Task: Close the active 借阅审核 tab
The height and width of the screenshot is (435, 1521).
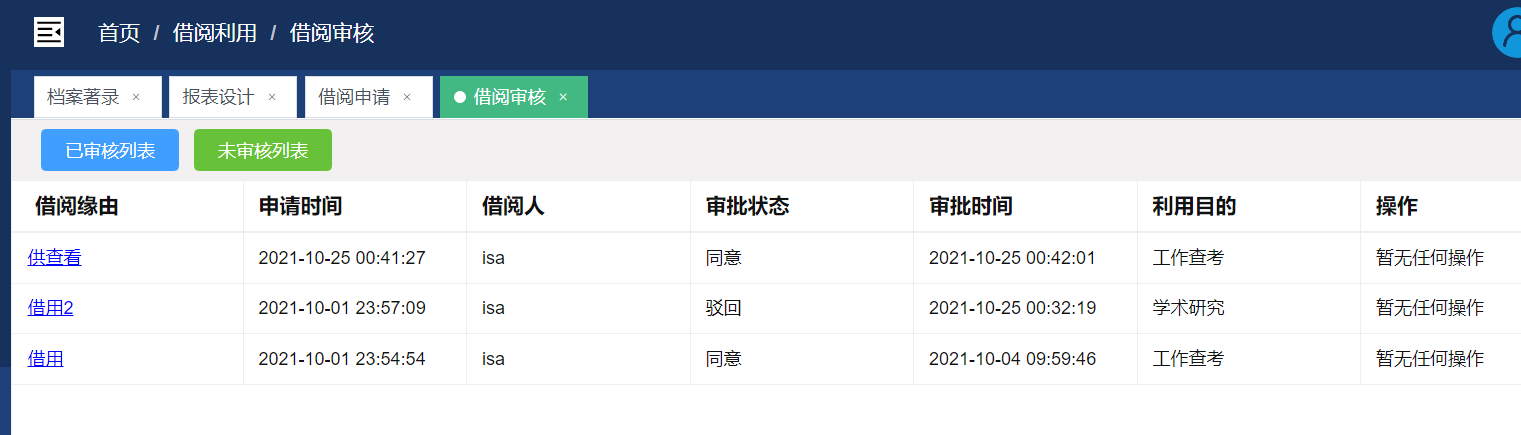Action: coord(563,97)
